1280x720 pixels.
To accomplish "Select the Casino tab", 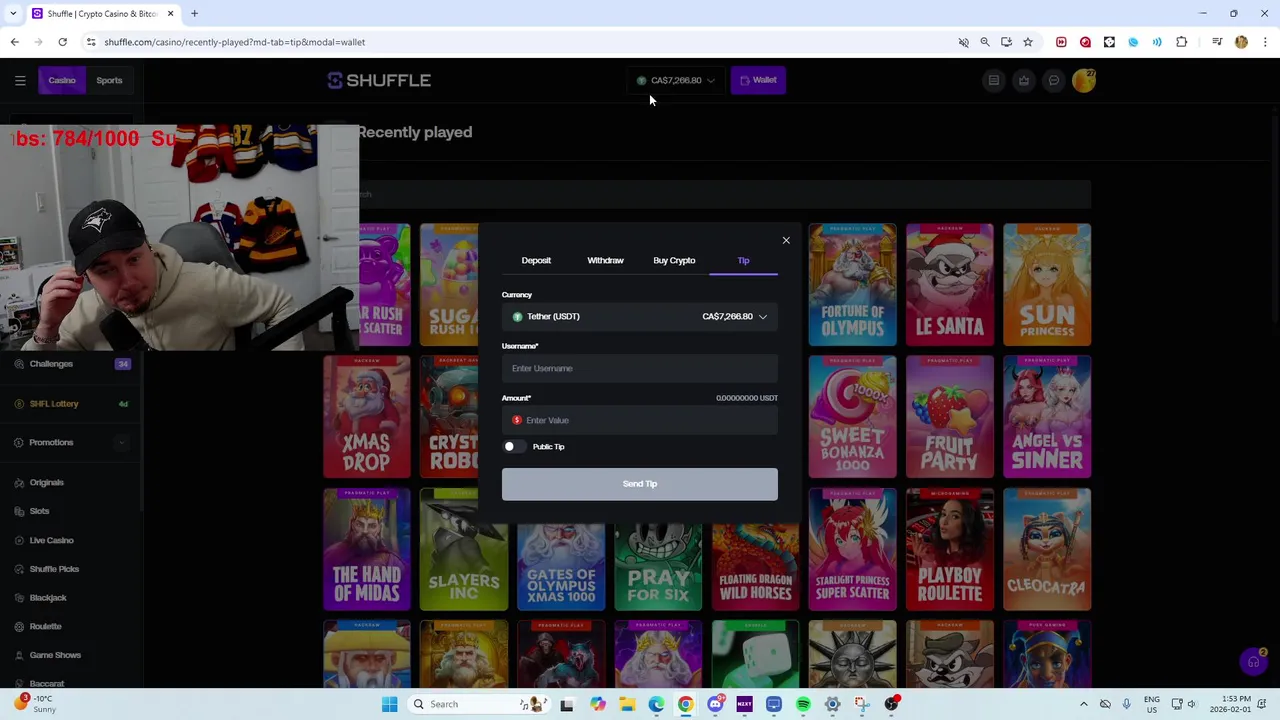I will click(x=62, y=80).
